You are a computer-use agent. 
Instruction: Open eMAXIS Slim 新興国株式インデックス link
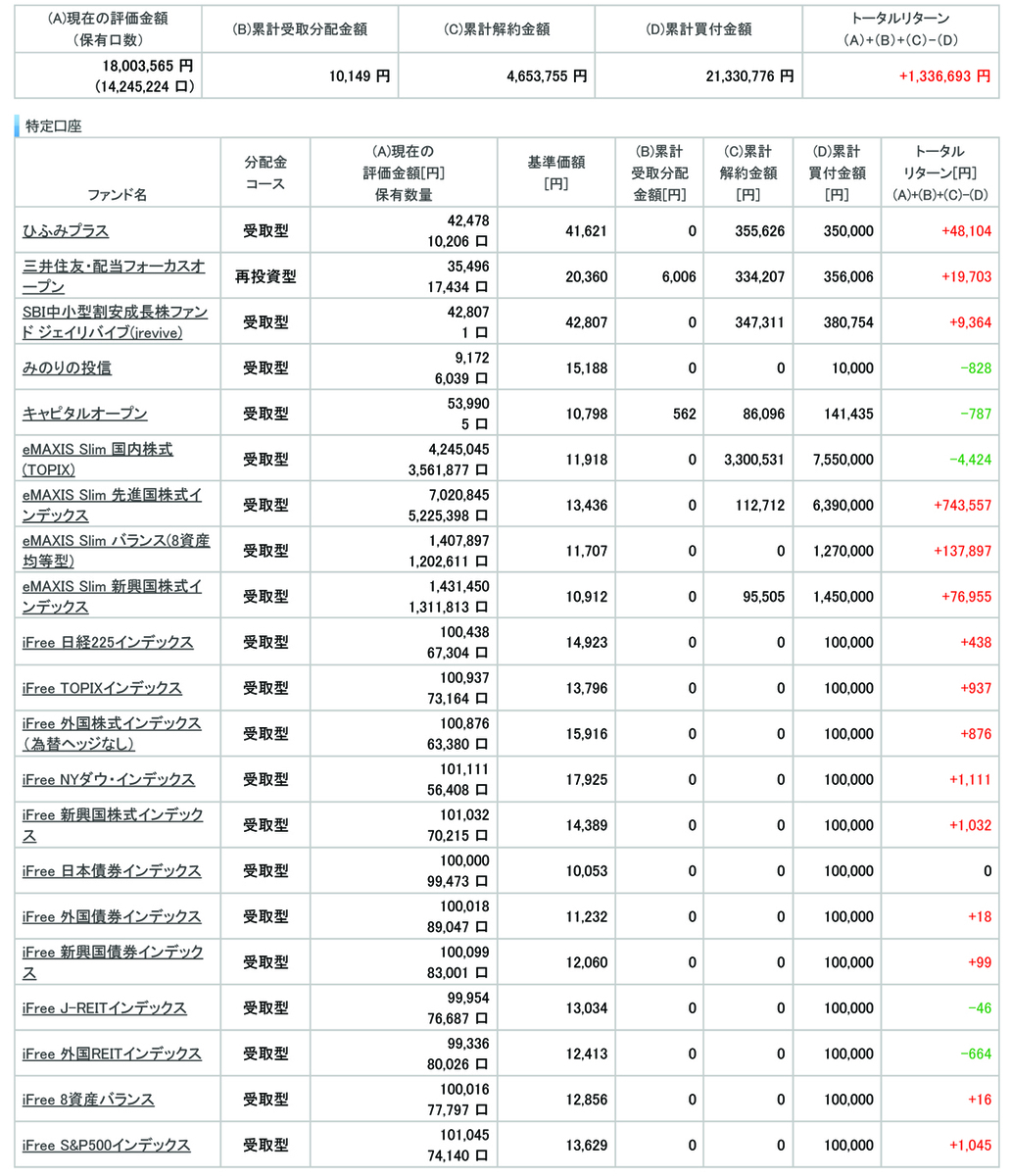point(113,596)
